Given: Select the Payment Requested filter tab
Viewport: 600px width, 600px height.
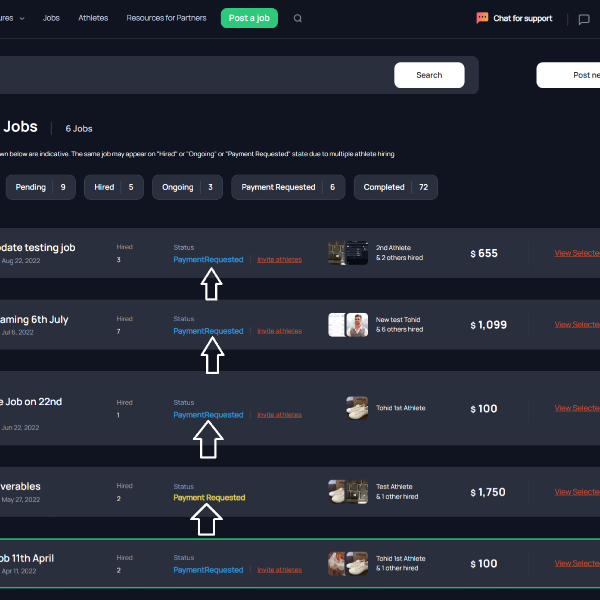Looking at the screenshot, I should click(288, 187).
